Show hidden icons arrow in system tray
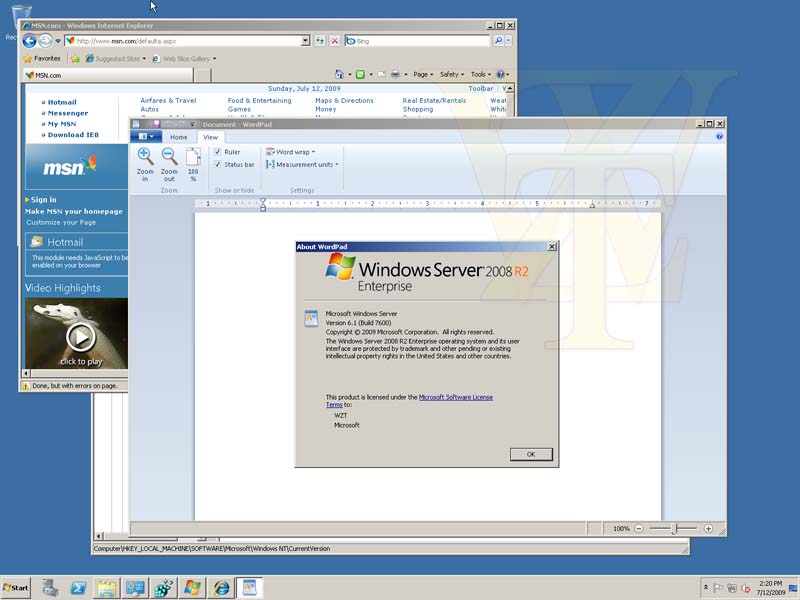Screen dimensions: 800x600 tap(706, 587)
